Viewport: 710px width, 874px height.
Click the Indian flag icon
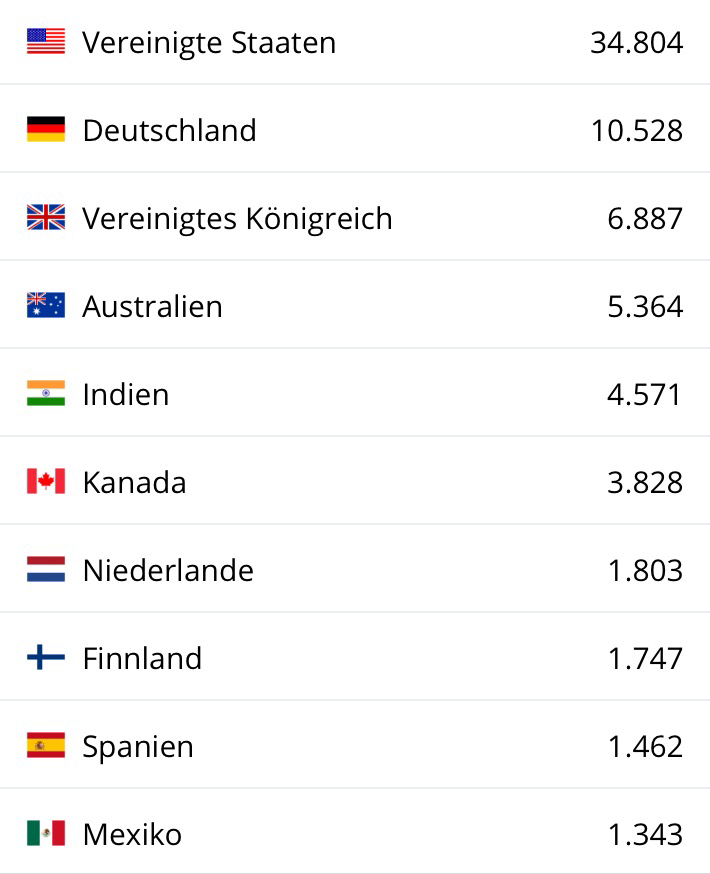pyautogui.click(x=46, y=393)
